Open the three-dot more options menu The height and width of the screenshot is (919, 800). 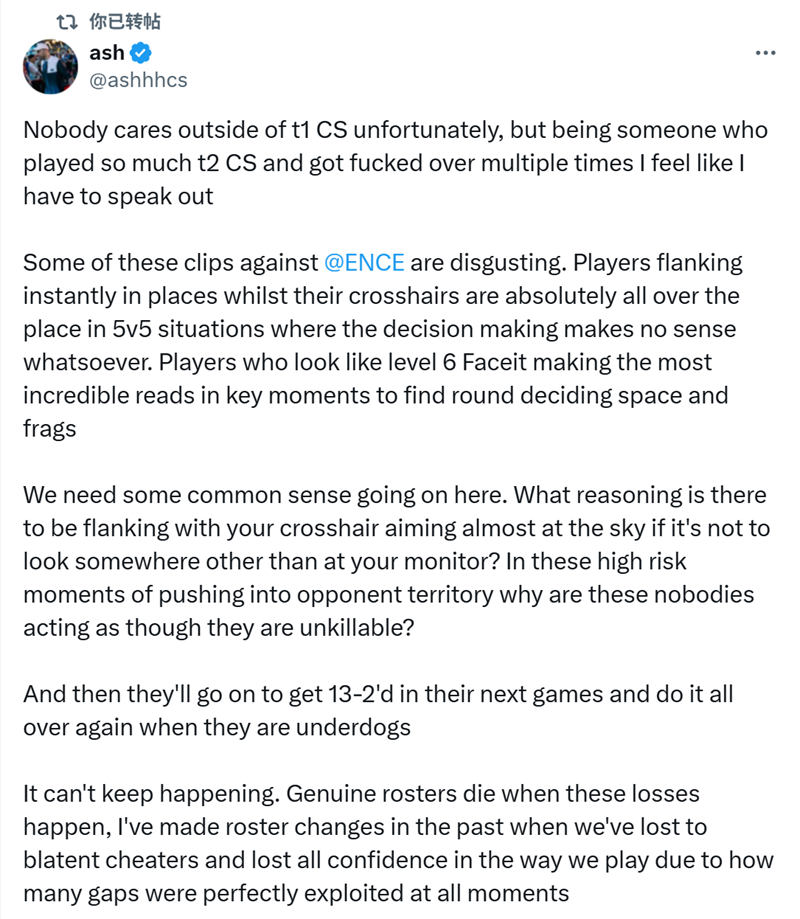[x=765, y=53]
